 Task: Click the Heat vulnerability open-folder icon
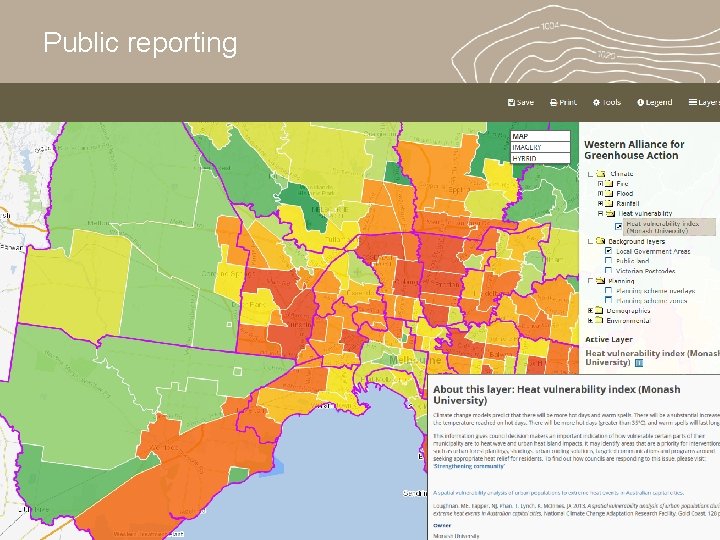(610, 214)
